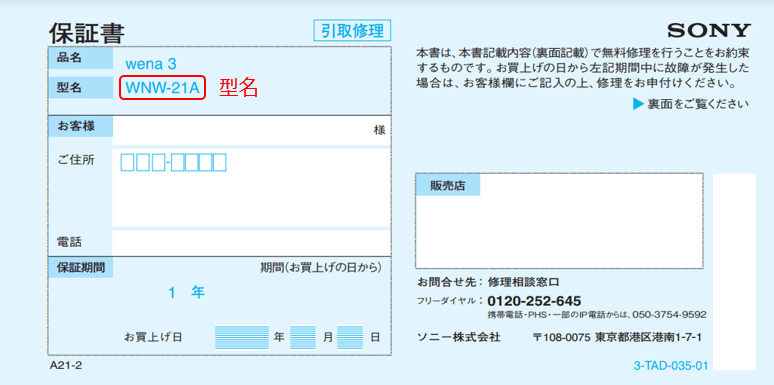774x385 pixels.
Task: Click the postal code boxes in address field
Action: pyautogui.click(x=173, y=162)
